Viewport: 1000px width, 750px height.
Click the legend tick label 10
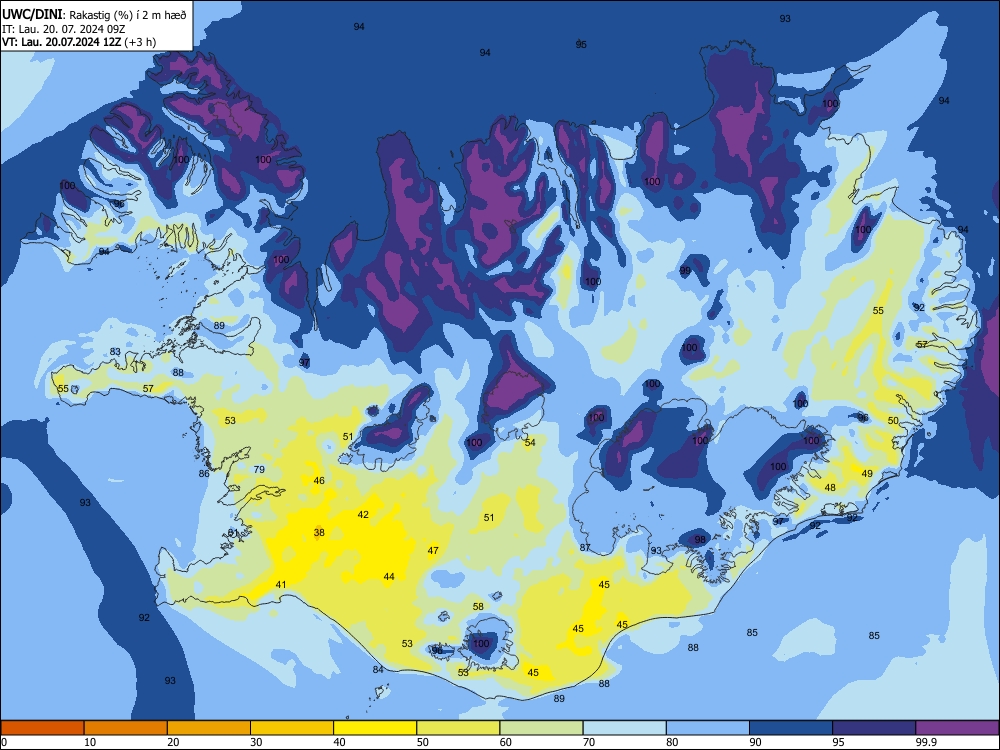90,742
